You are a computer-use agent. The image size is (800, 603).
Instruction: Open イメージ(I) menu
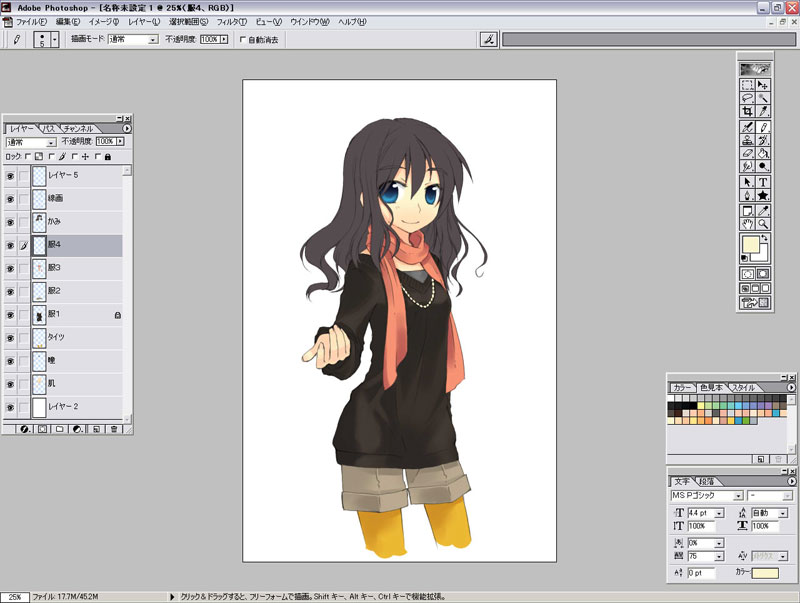click(104, 22)
